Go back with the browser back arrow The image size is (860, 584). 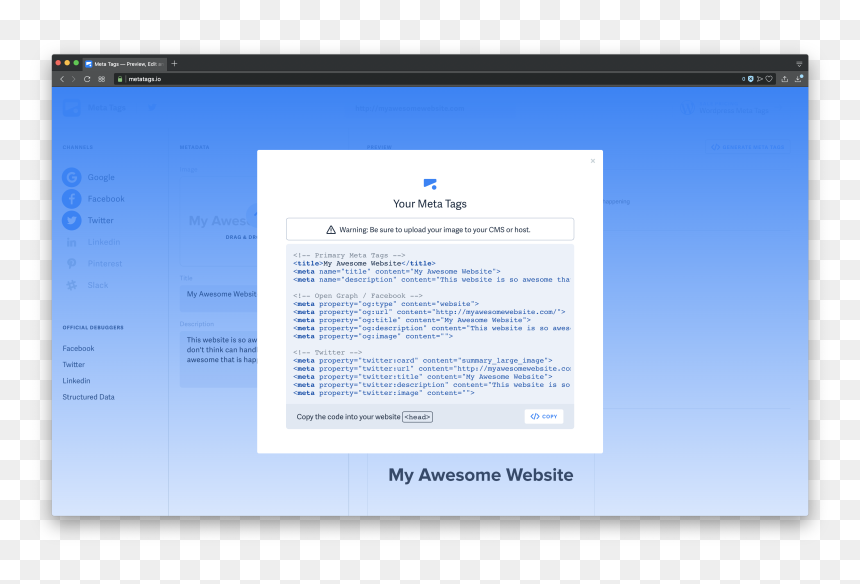62,79
